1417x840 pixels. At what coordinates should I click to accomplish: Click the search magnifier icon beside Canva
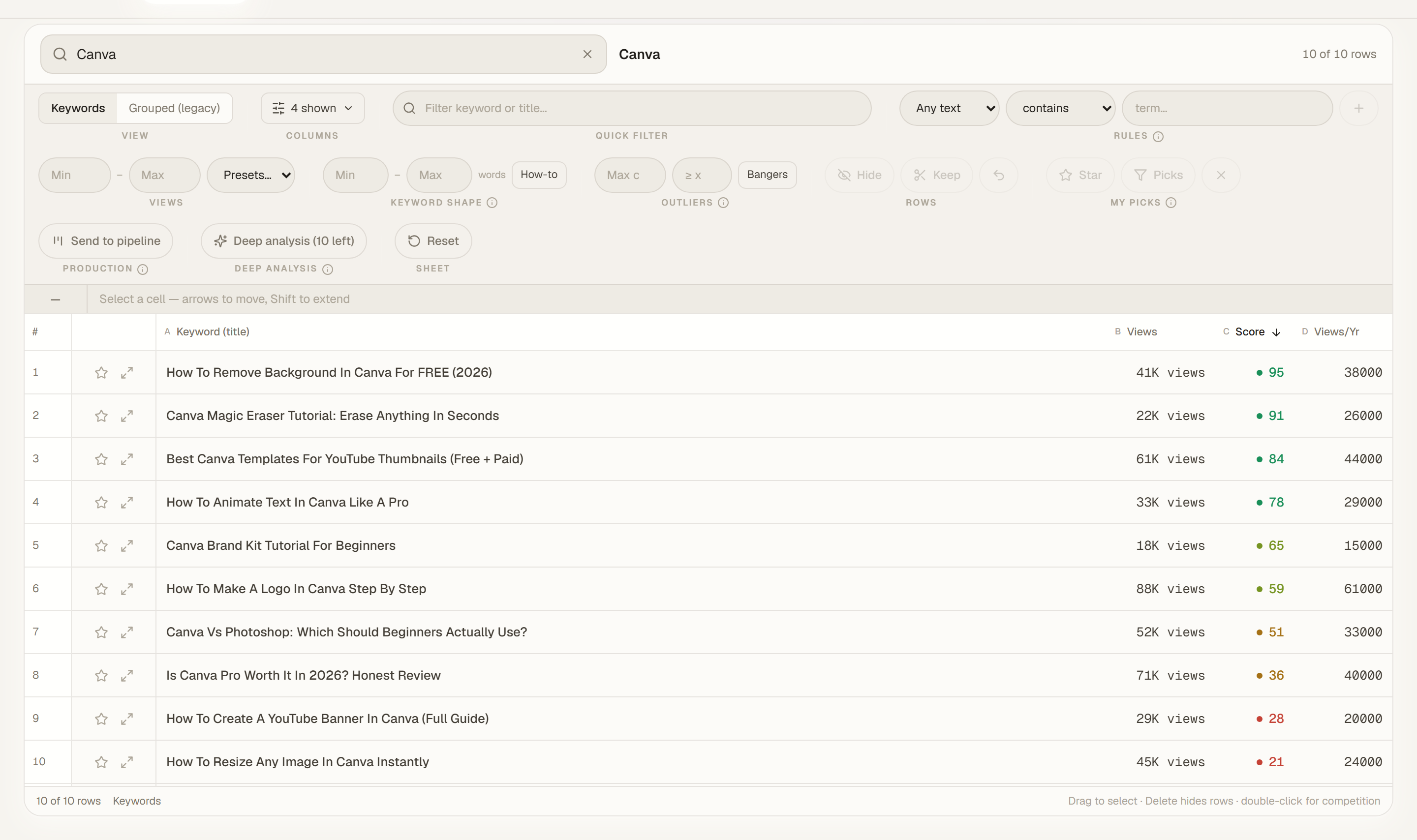[60, 54]
